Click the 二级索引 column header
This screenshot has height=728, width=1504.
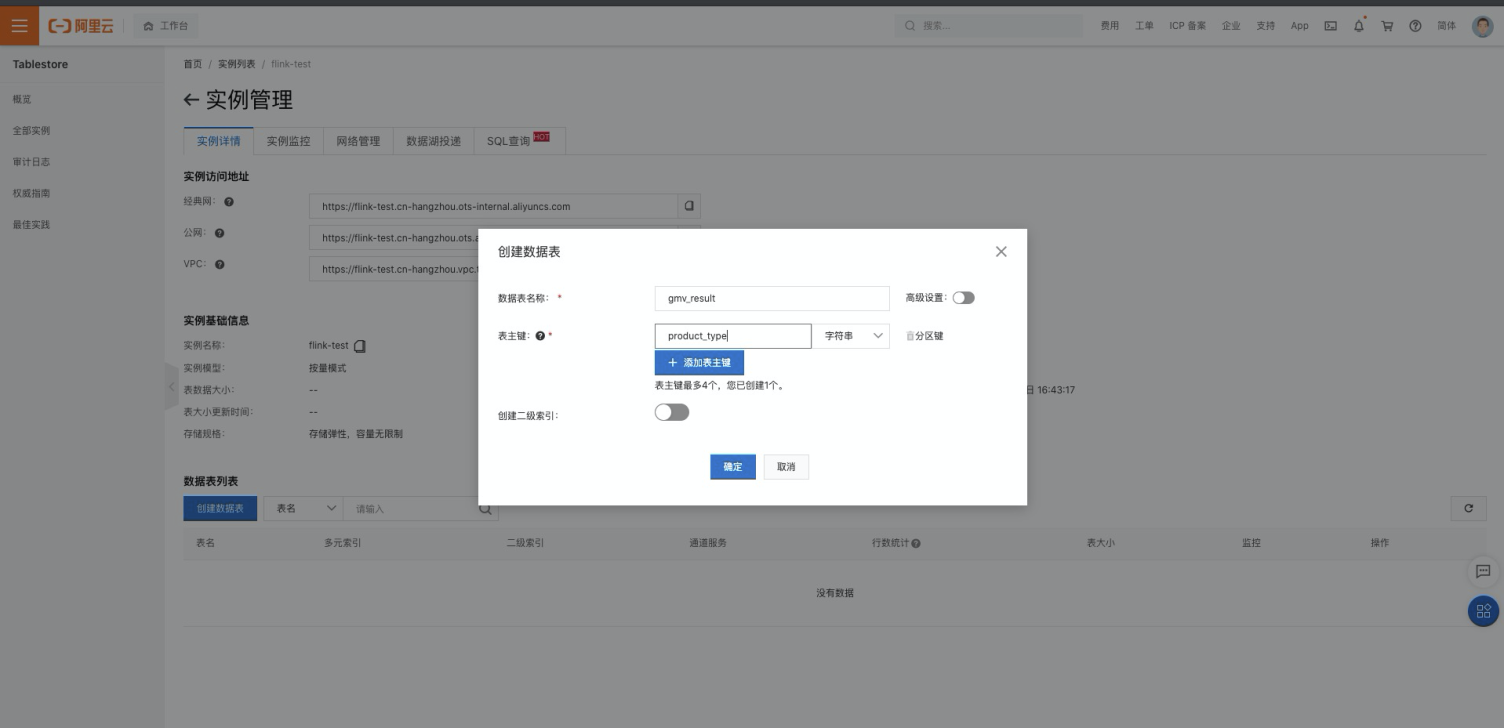[x=525, y=543]
